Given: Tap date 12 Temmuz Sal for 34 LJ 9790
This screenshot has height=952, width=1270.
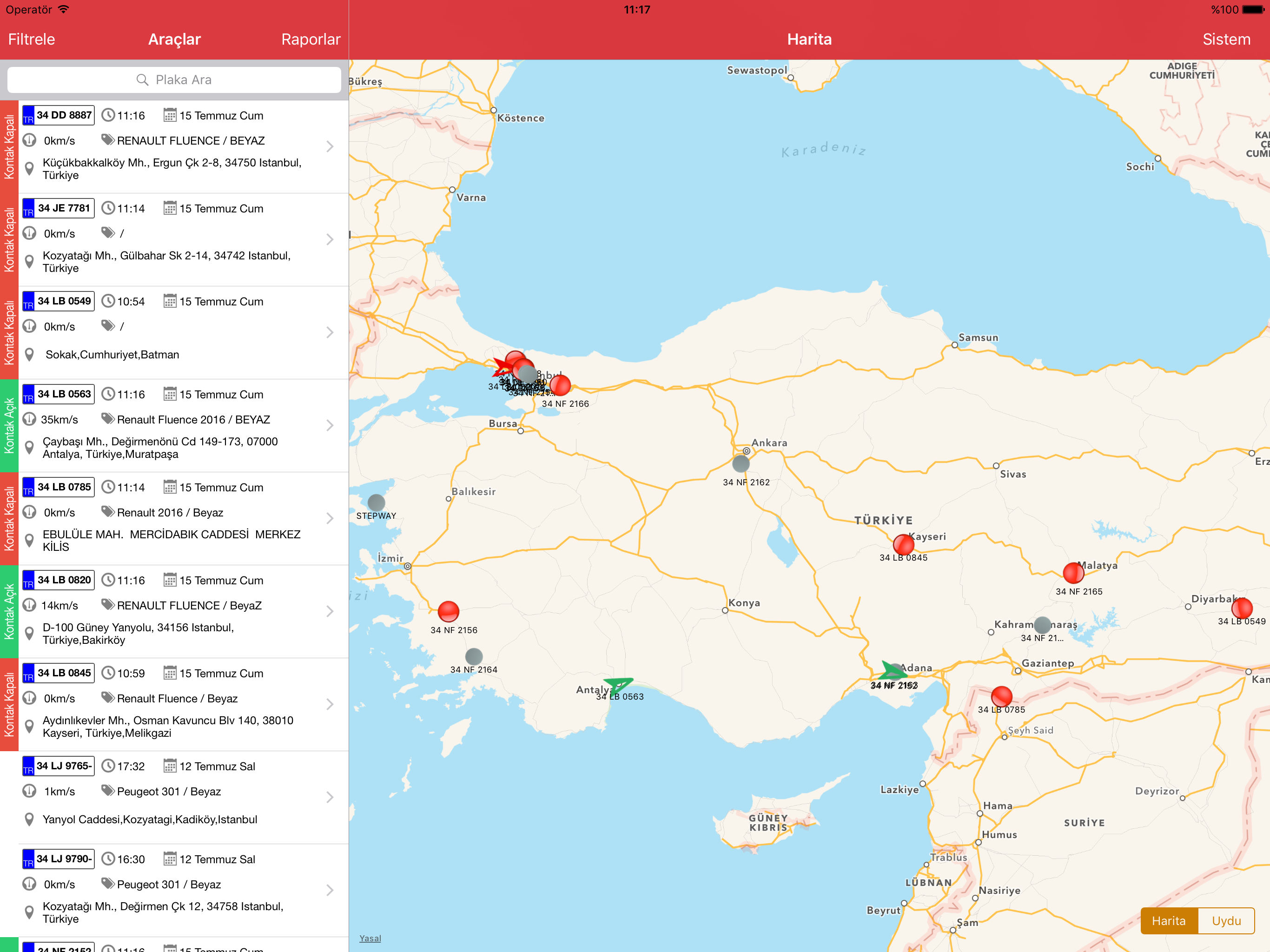Looking at the screenshot, I should tap(218, 859).
